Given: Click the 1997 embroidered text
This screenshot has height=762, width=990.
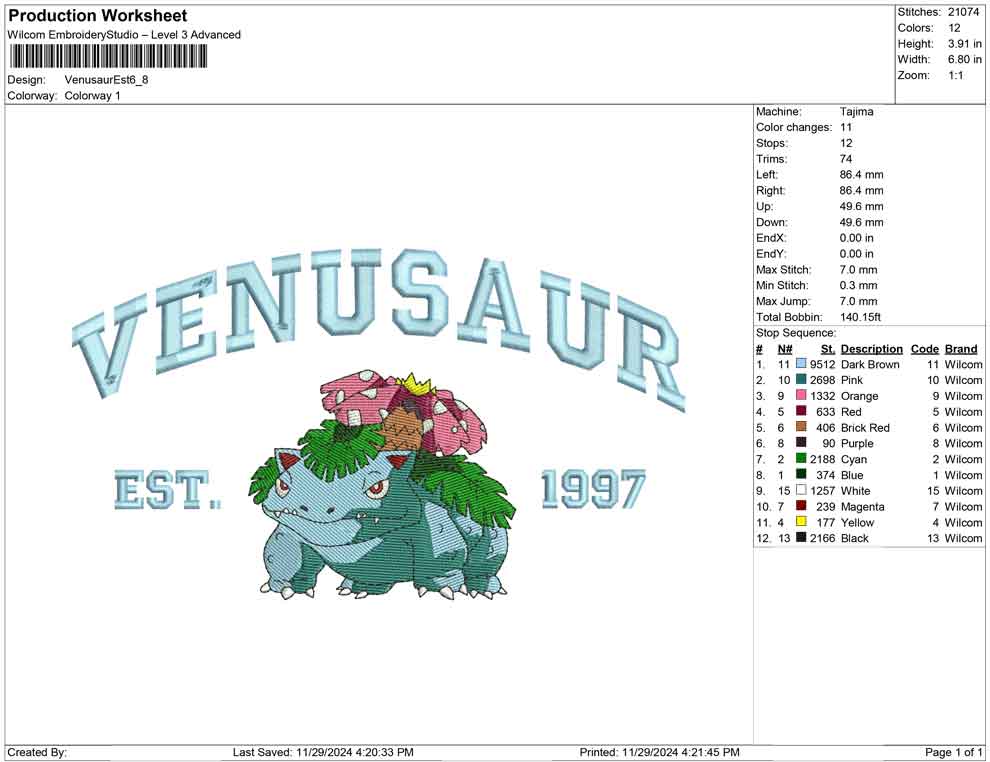Looking at the screenshot, I should click(593, 489).
